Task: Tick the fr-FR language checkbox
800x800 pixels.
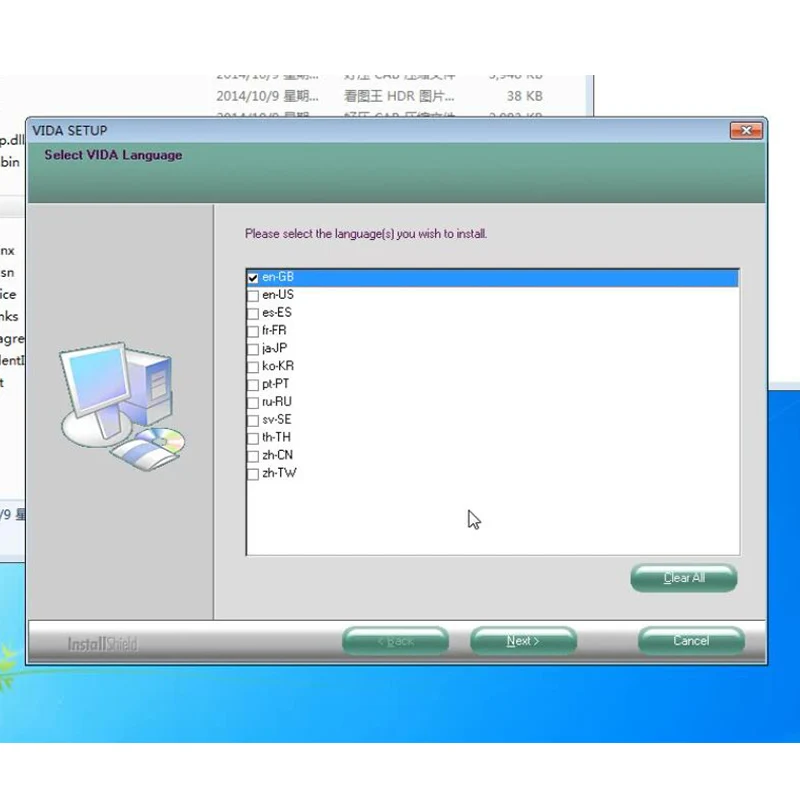Action: coord(253,332)
